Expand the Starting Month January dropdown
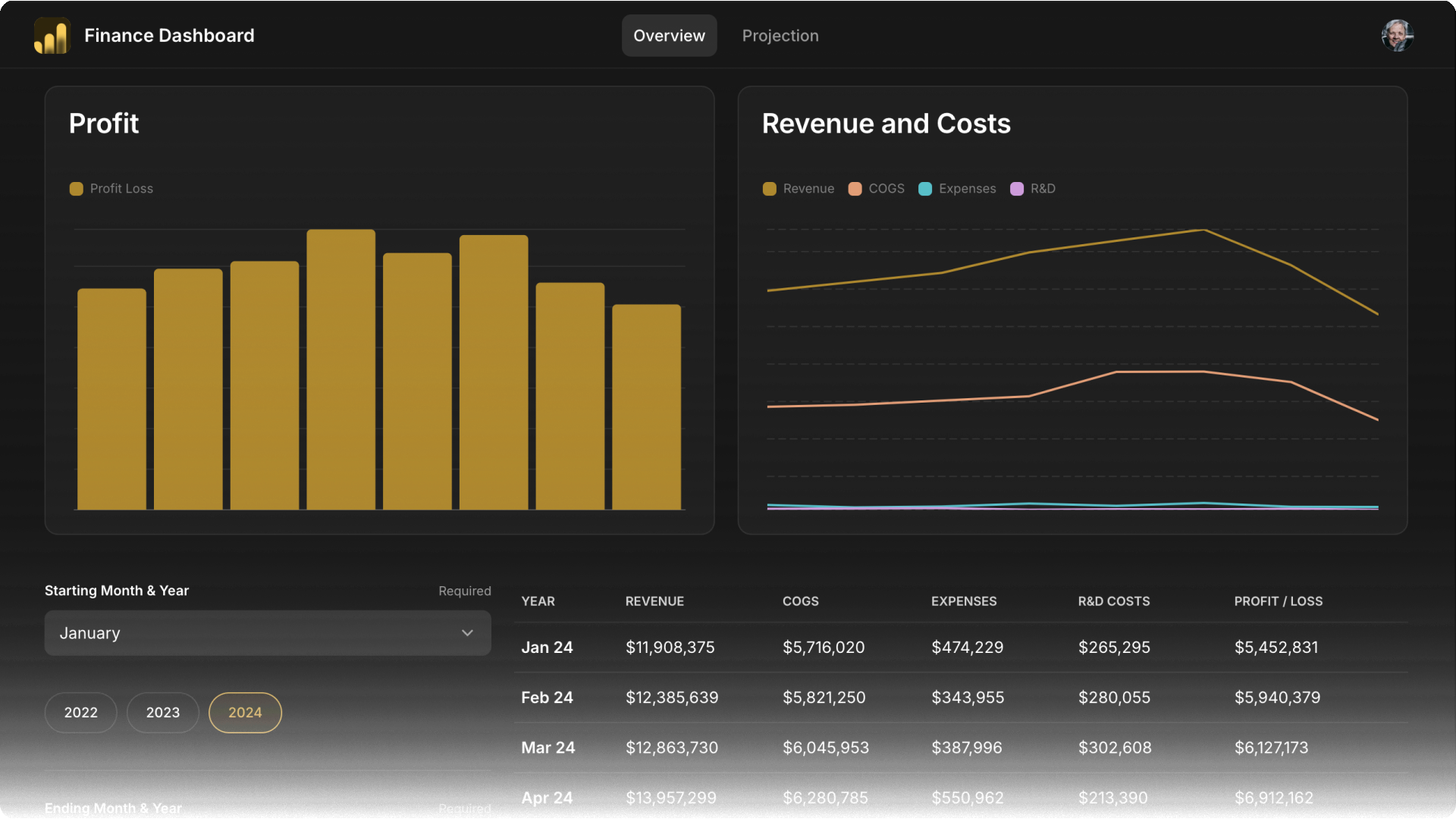This screenshot has height=819, width=1456. coord(268,633)
